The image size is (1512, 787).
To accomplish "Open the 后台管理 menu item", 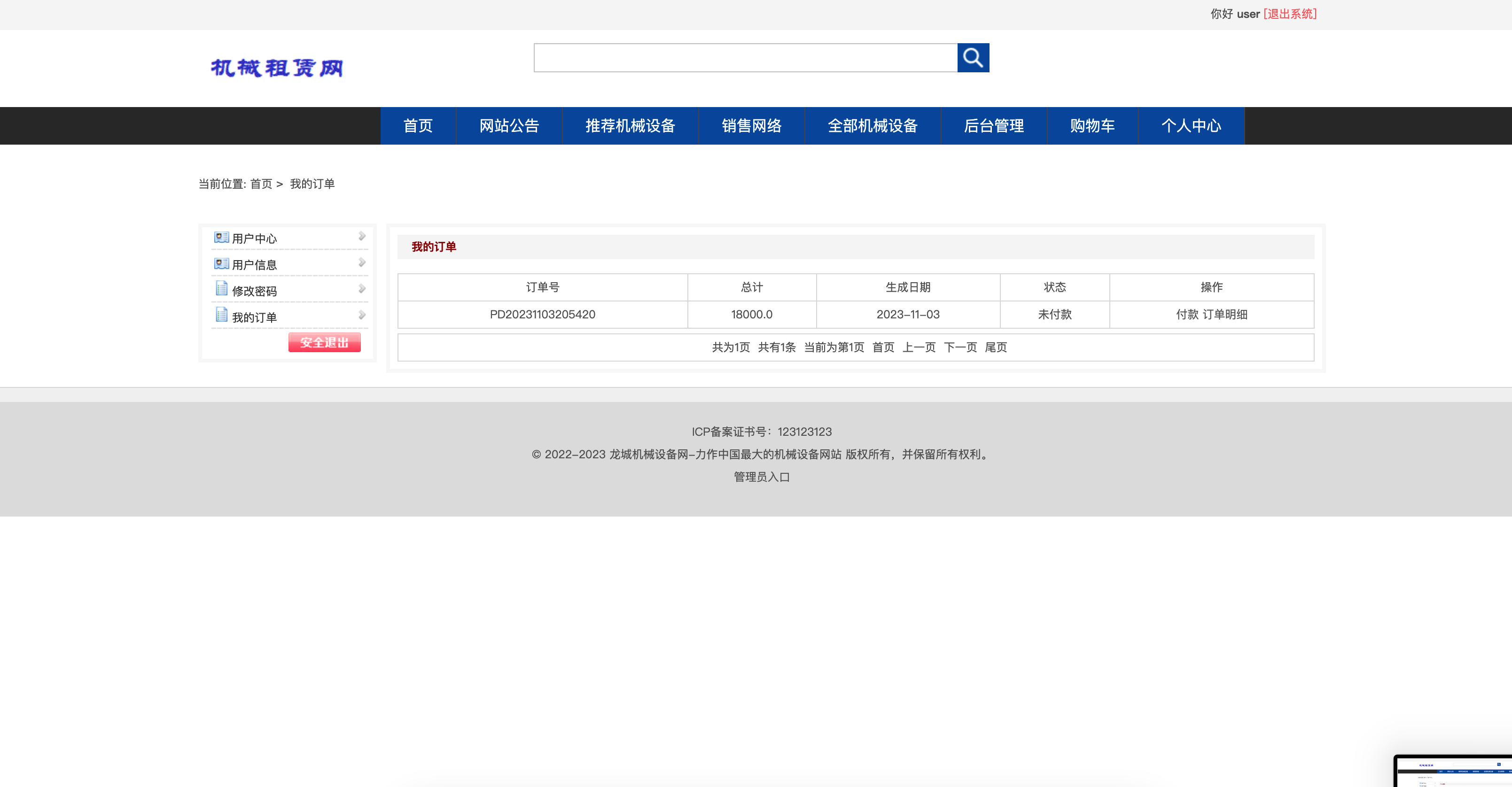I will click(994, 125).
